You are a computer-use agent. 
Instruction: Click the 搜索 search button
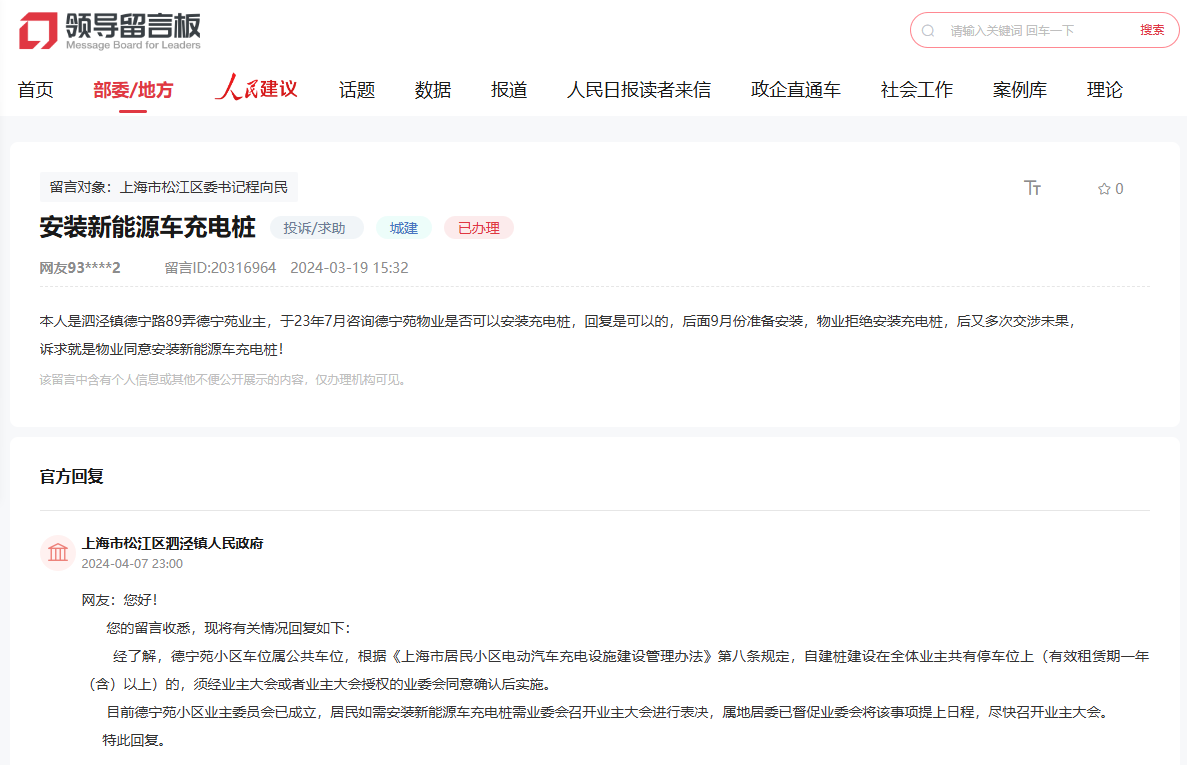coord(1152,30)
